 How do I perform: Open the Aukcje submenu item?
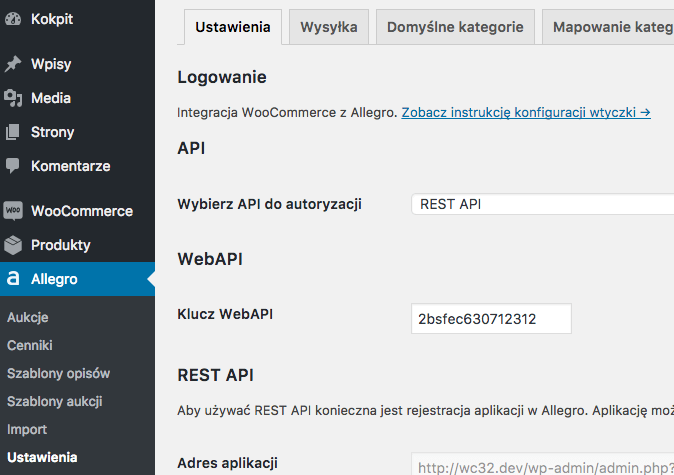(x=28, y=317)
